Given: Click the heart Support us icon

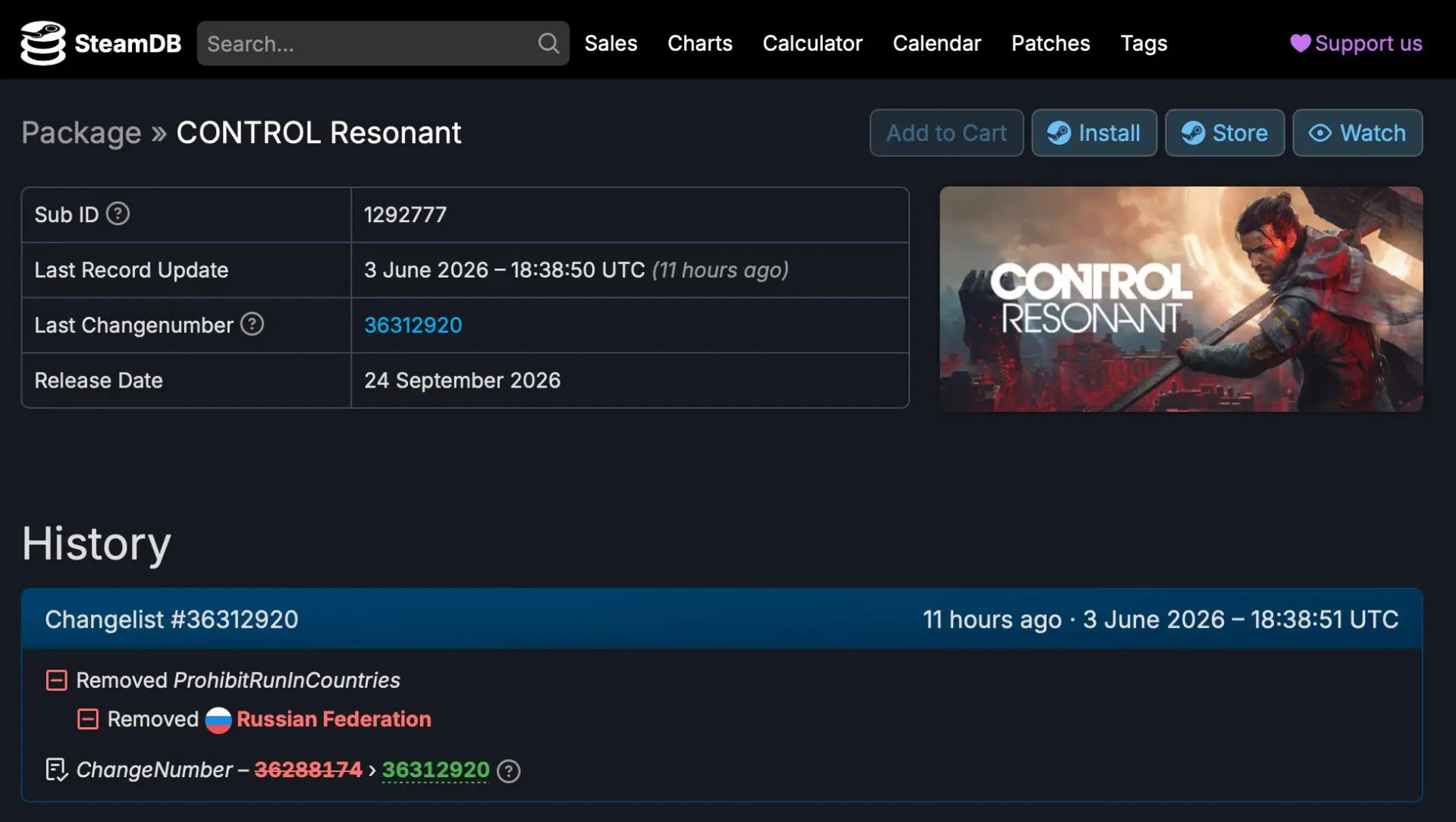Looking at the screenshot, I should pos(1300,43).
